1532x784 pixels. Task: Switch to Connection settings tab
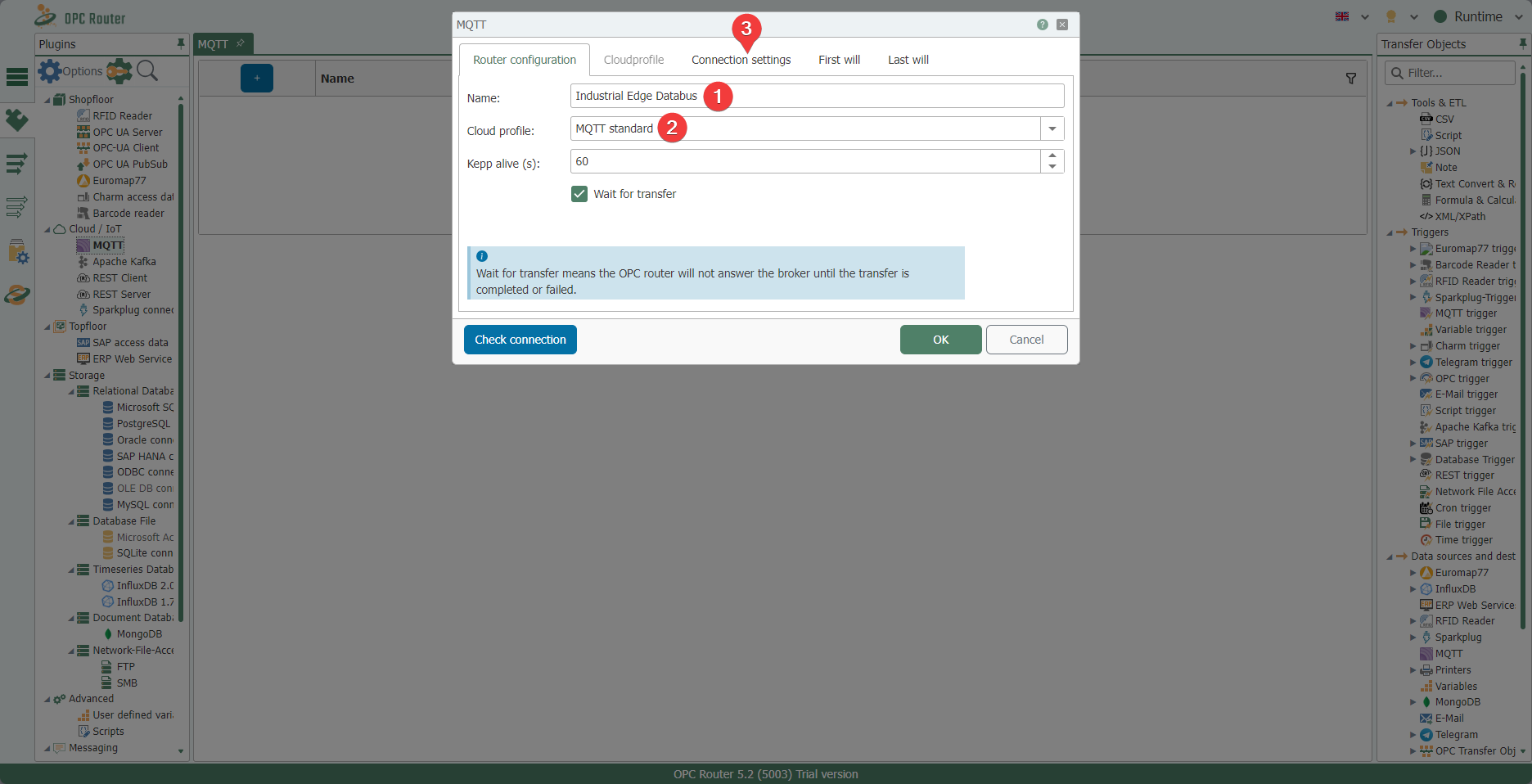pyautogui.click(x=741, y=60)
